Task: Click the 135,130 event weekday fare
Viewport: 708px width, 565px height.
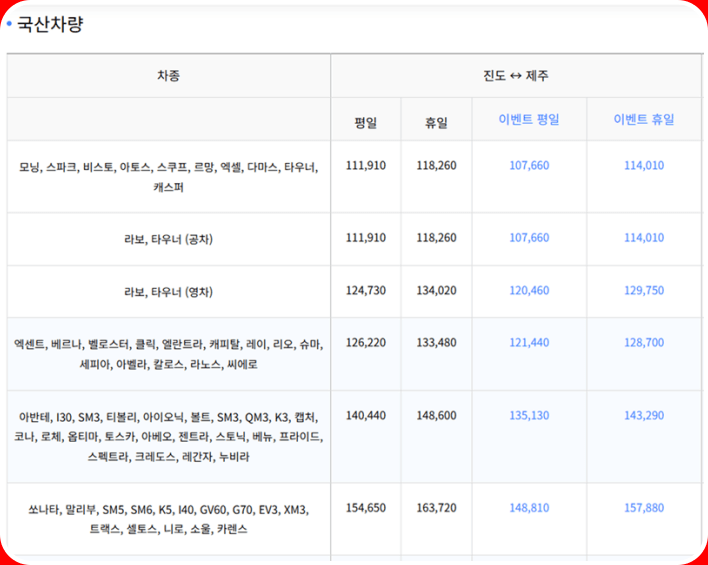Action: [x=529, y=415]
